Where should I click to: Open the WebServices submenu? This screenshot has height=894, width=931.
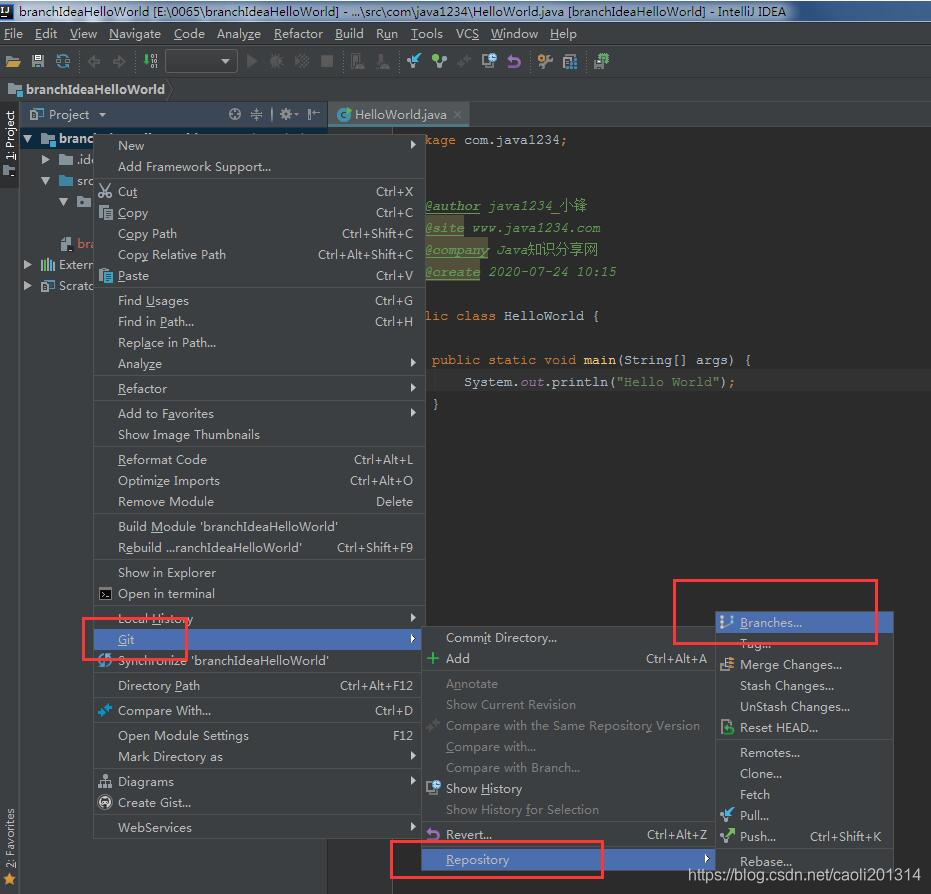(259, 828)
